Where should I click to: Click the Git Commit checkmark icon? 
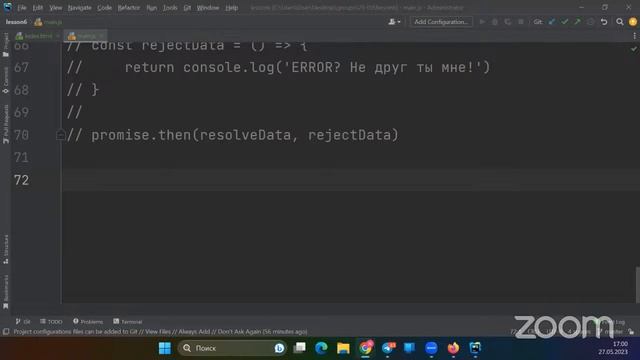tap(564, 22)
